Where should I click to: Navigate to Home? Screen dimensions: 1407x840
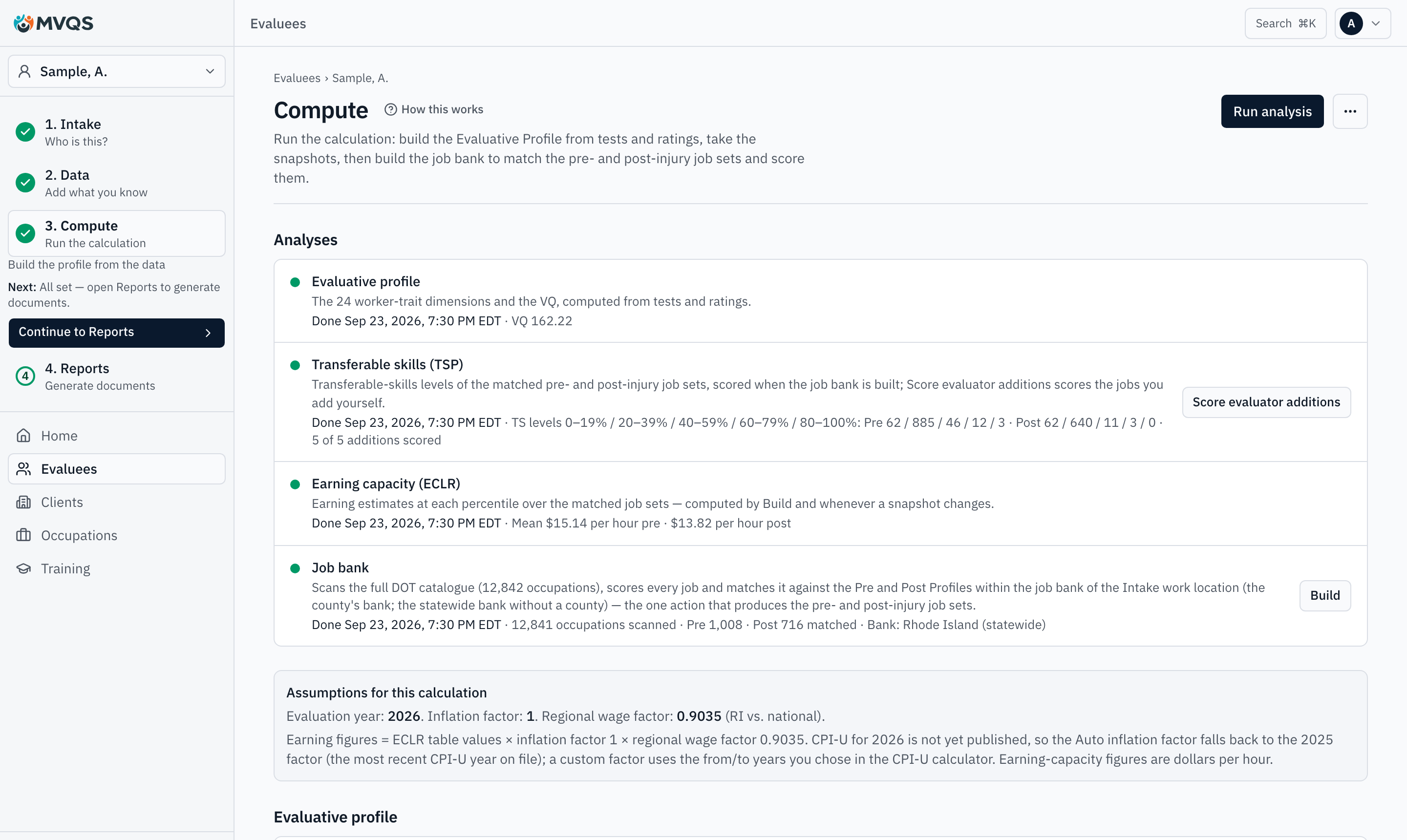(117, 436)
